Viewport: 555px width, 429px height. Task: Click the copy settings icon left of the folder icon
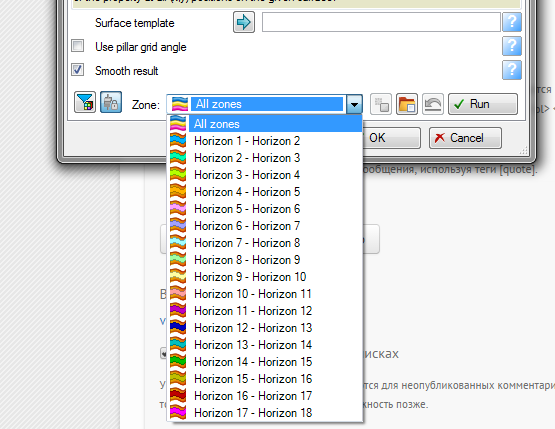tap(381, 104)
